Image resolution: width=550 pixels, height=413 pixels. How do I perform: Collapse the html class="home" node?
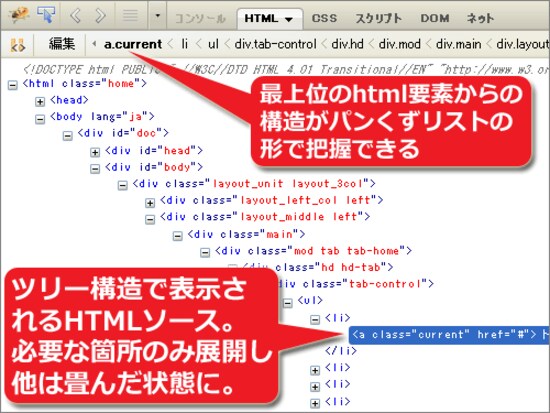tap(13, 85)
